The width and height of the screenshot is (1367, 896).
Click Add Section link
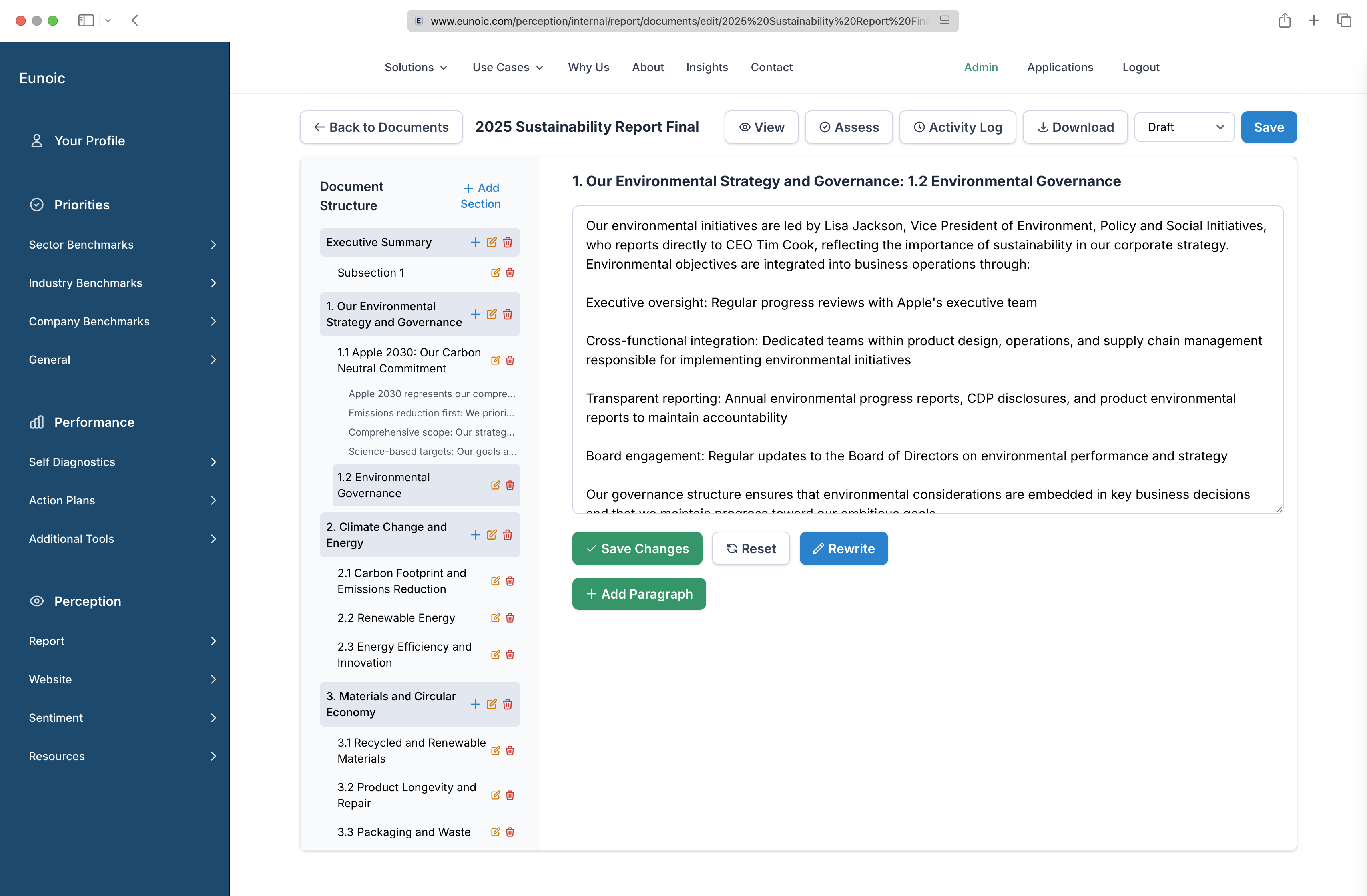481,196
